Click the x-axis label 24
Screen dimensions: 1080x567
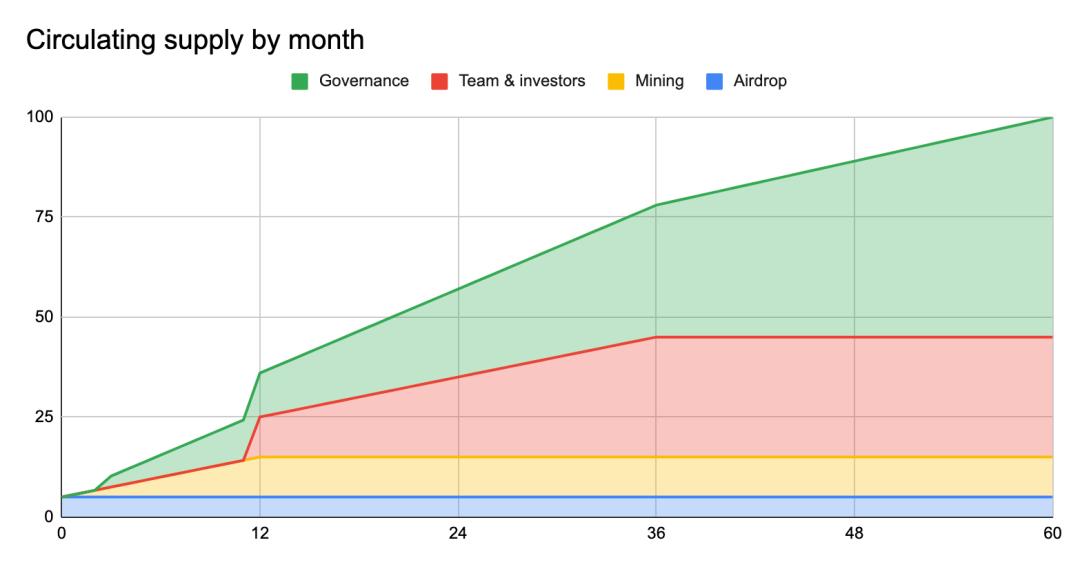pyautogui.click(x=458, y=533)
